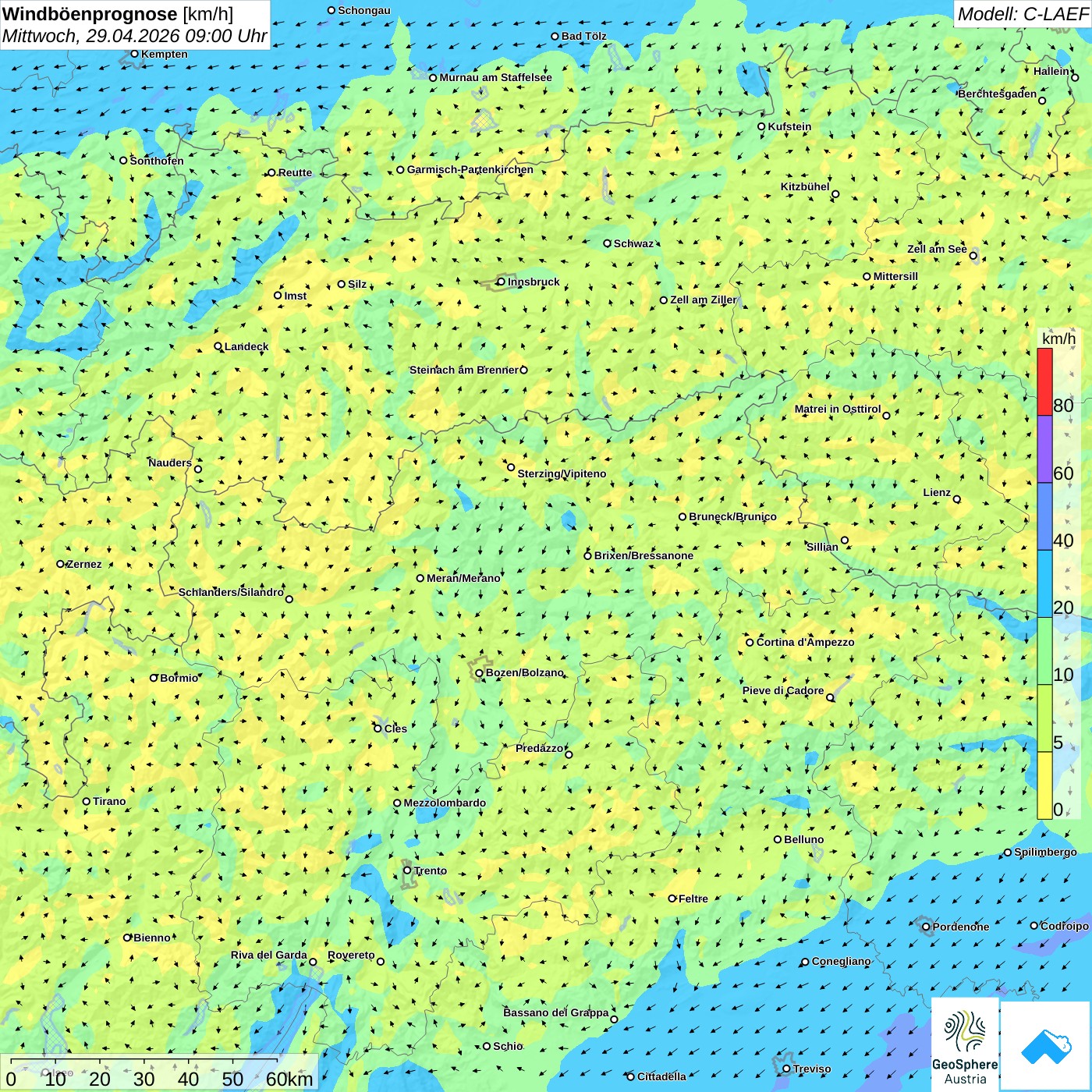Screen dimensions: 1092x1092
Task: Click the date Mittwoch, 29.04.2026 09:00 Uhr
Action: click(x=134, y=36)
